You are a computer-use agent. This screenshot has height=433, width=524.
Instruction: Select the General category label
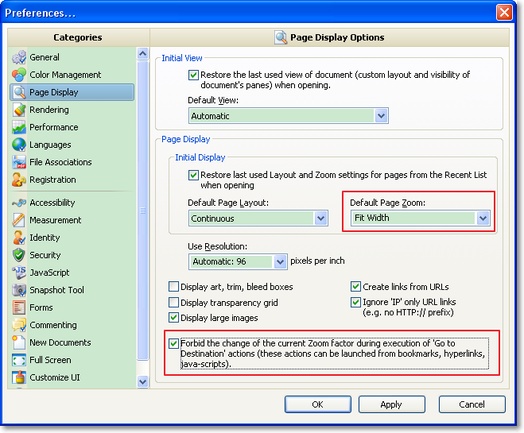point(44,57)
